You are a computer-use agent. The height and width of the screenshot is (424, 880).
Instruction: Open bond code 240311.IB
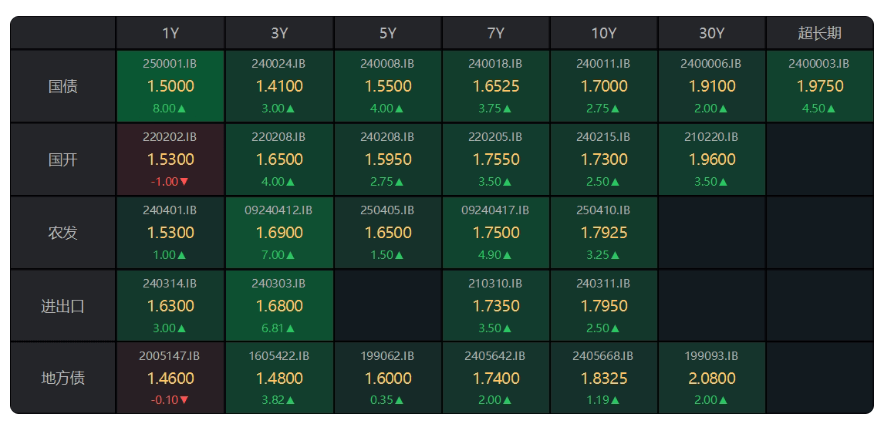[x=603, y=284]
